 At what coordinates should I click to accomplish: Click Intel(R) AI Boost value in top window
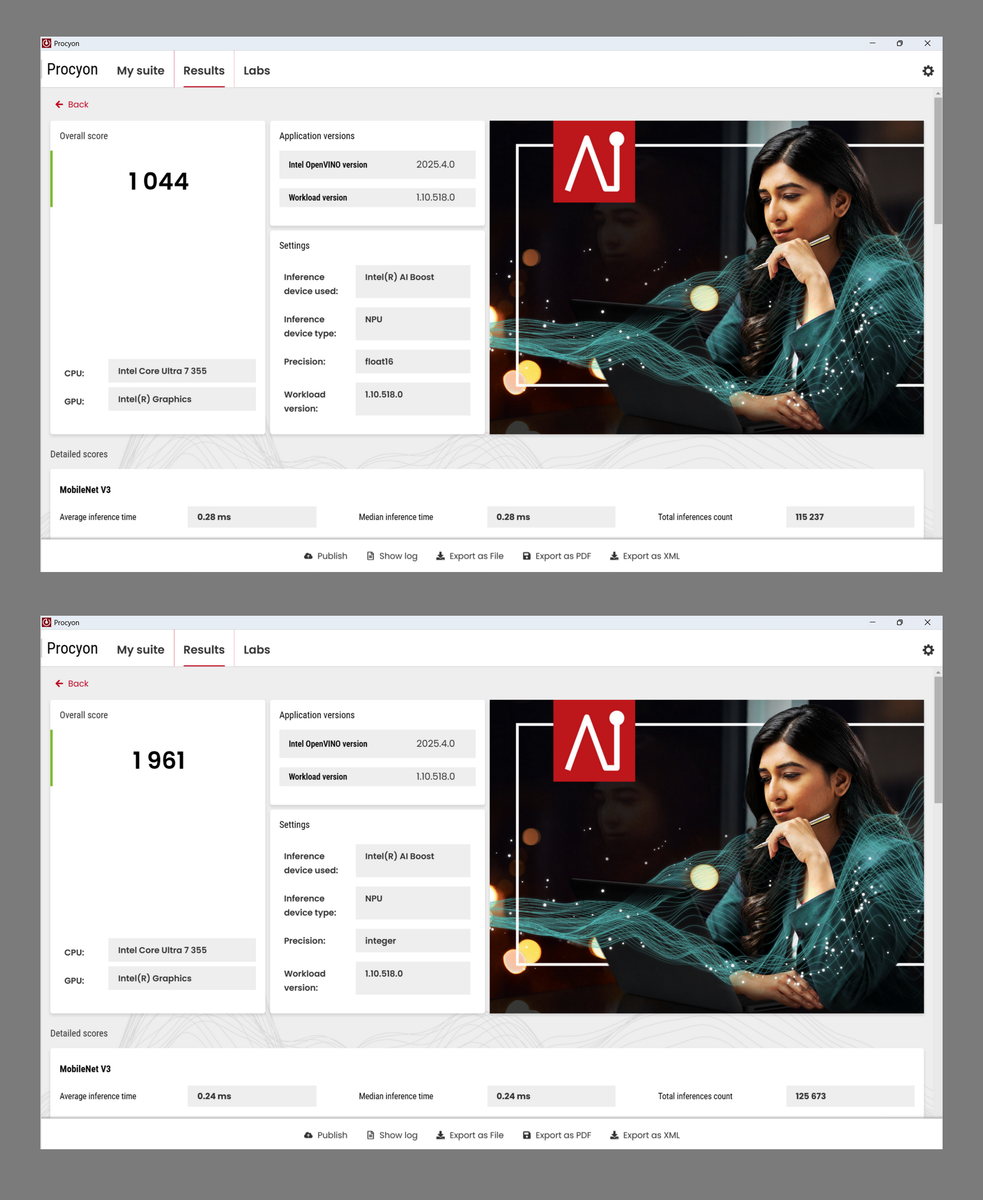[413, 281]
